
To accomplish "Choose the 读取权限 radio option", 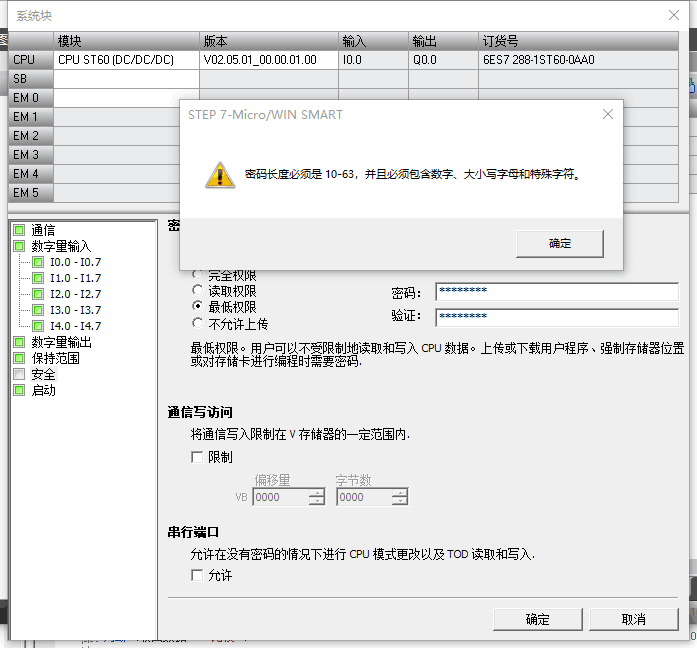I will point(198,291).
